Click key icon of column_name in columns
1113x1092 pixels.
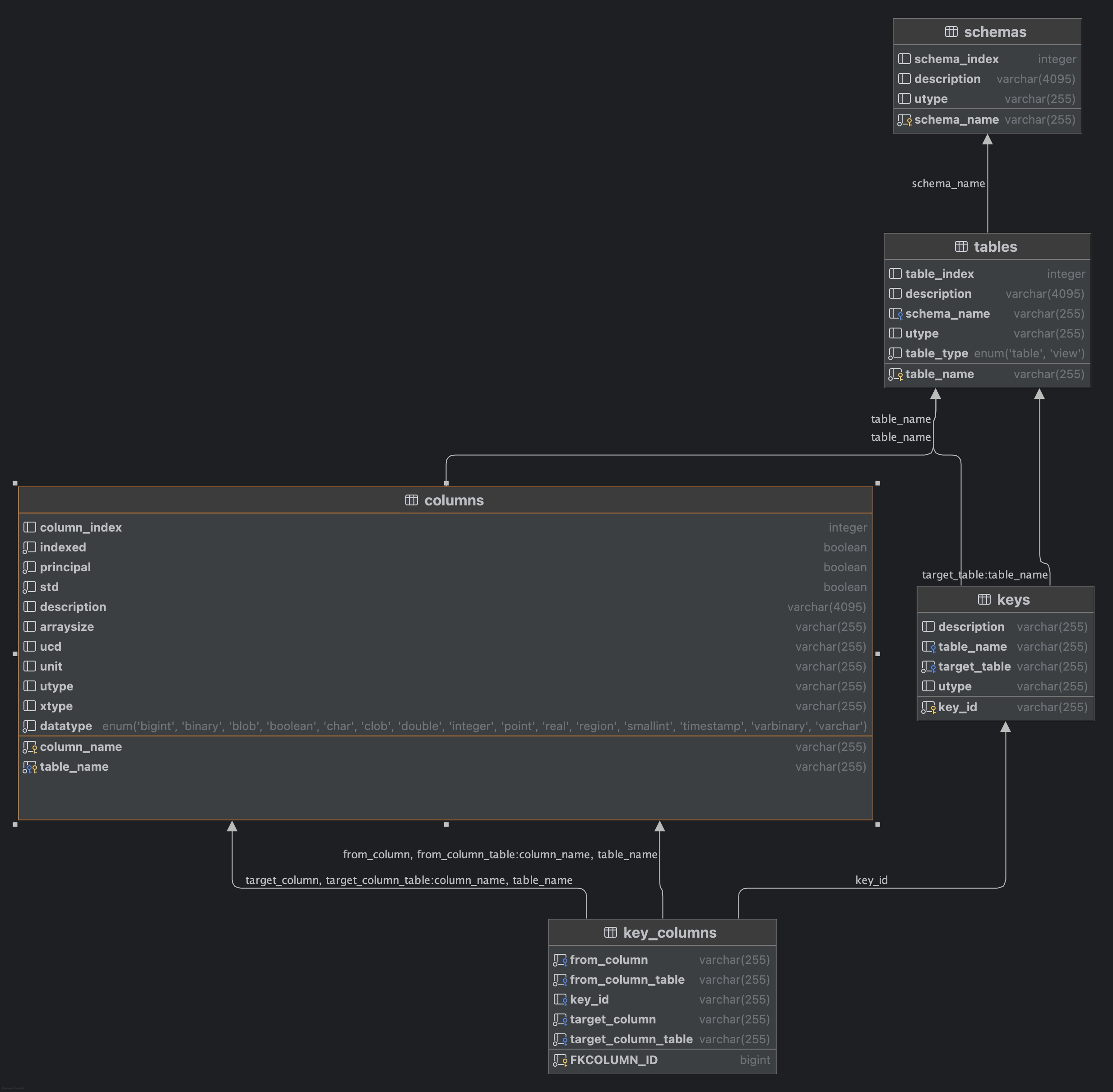point(30,747)
